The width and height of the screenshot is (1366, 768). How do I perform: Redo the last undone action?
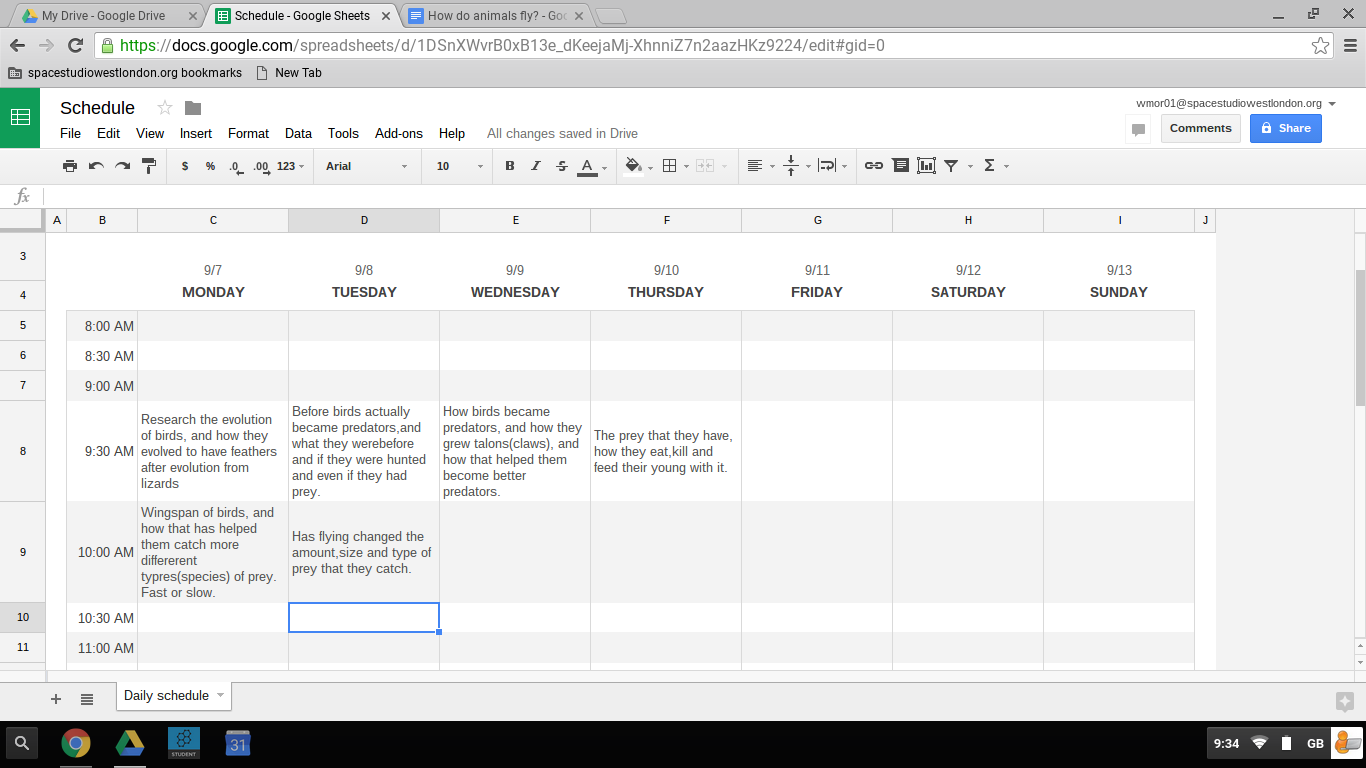122,166
